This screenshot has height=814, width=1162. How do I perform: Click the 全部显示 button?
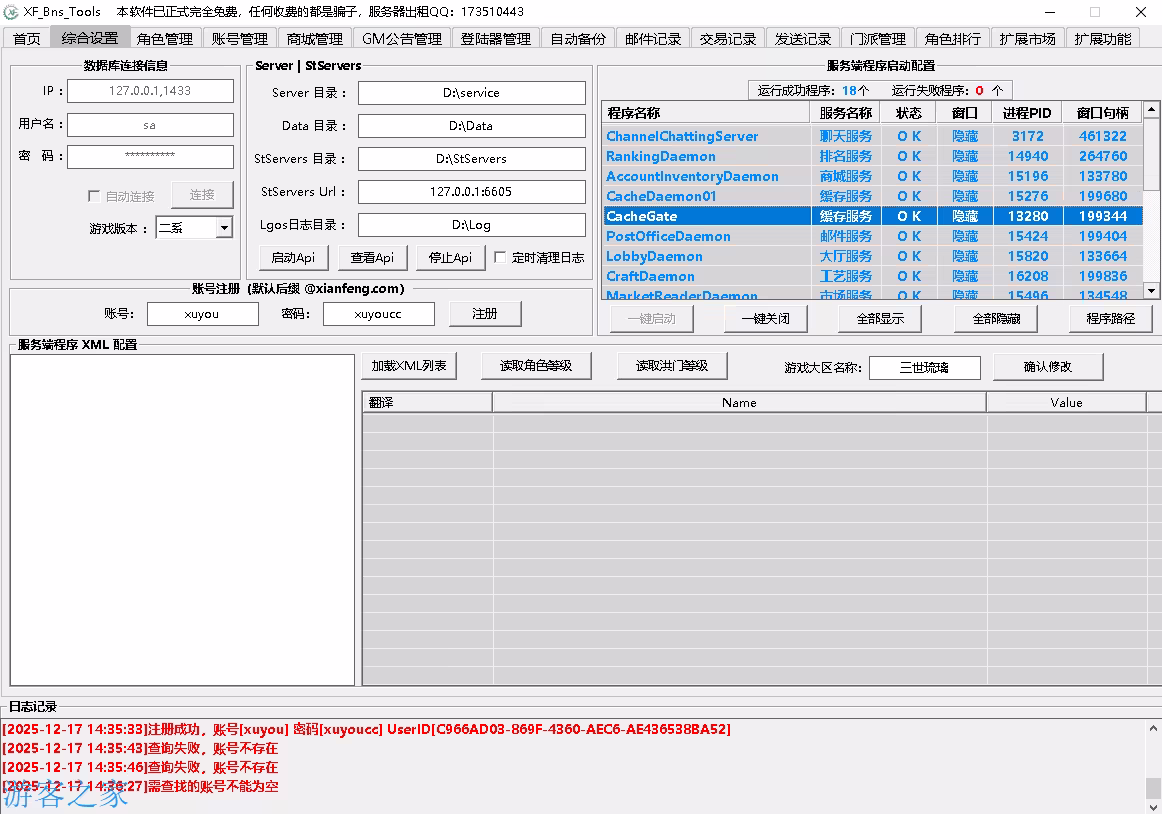pos(880,319)
